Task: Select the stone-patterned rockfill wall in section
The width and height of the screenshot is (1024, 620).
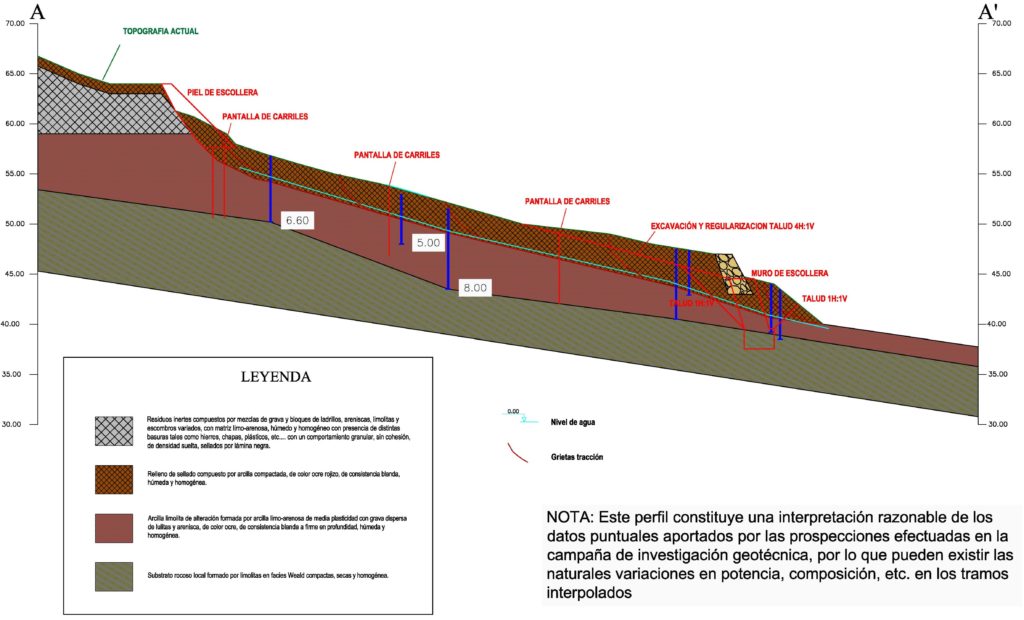Action: [734, 275]
